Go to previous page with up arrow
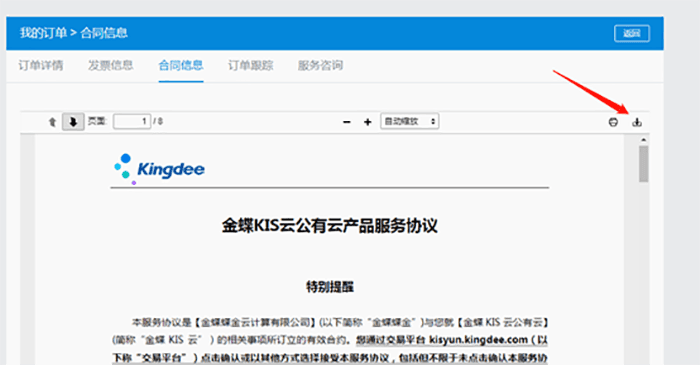Screen dimensions: 700x365 click(x=52, y=122)
